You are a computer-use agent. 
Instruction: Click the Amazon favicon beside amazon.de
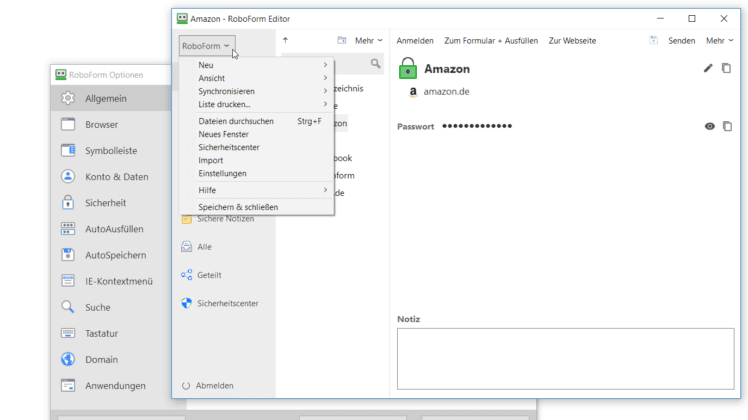(413, 92)
